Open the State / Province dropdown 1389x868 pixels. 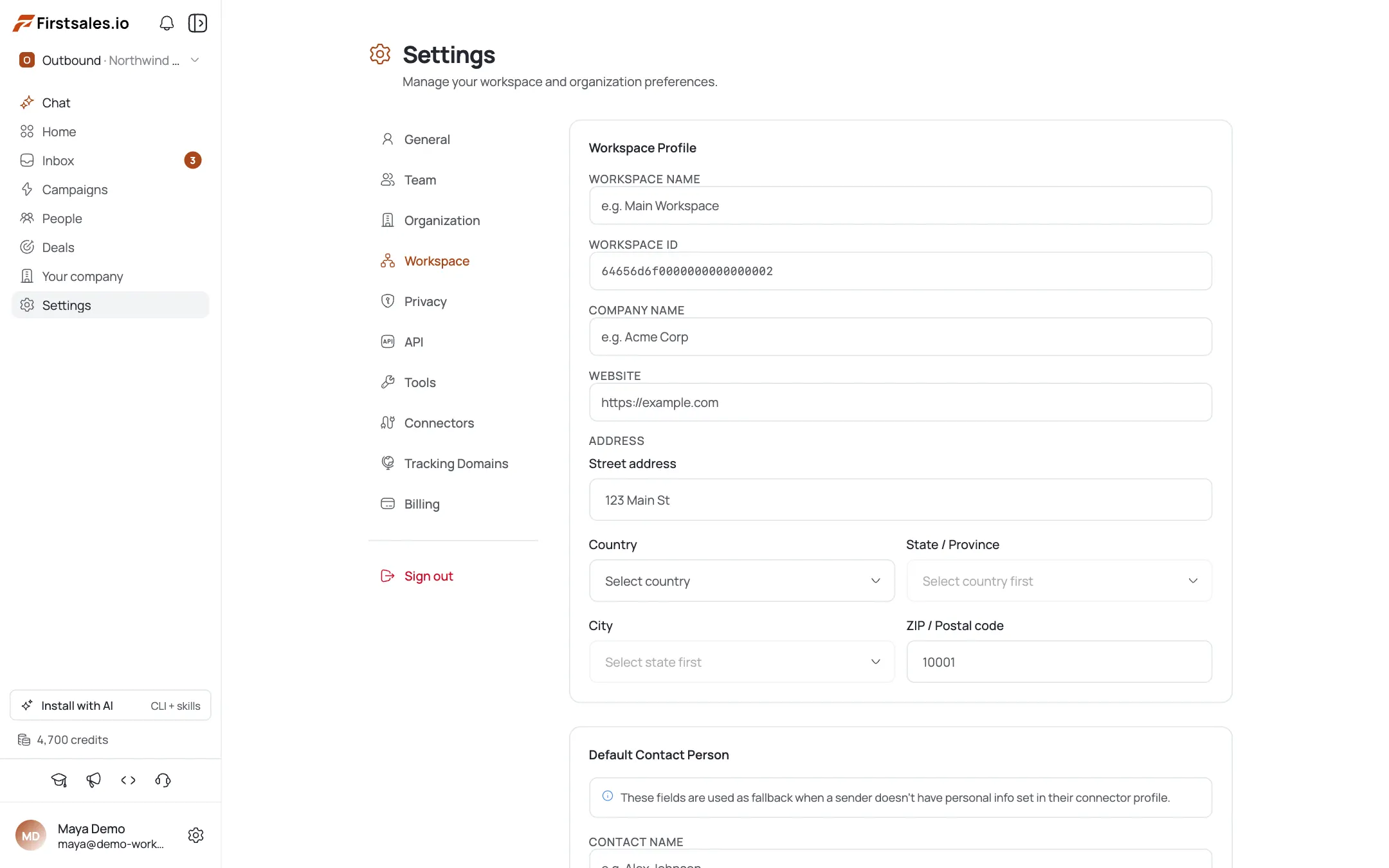point(1059,581)
